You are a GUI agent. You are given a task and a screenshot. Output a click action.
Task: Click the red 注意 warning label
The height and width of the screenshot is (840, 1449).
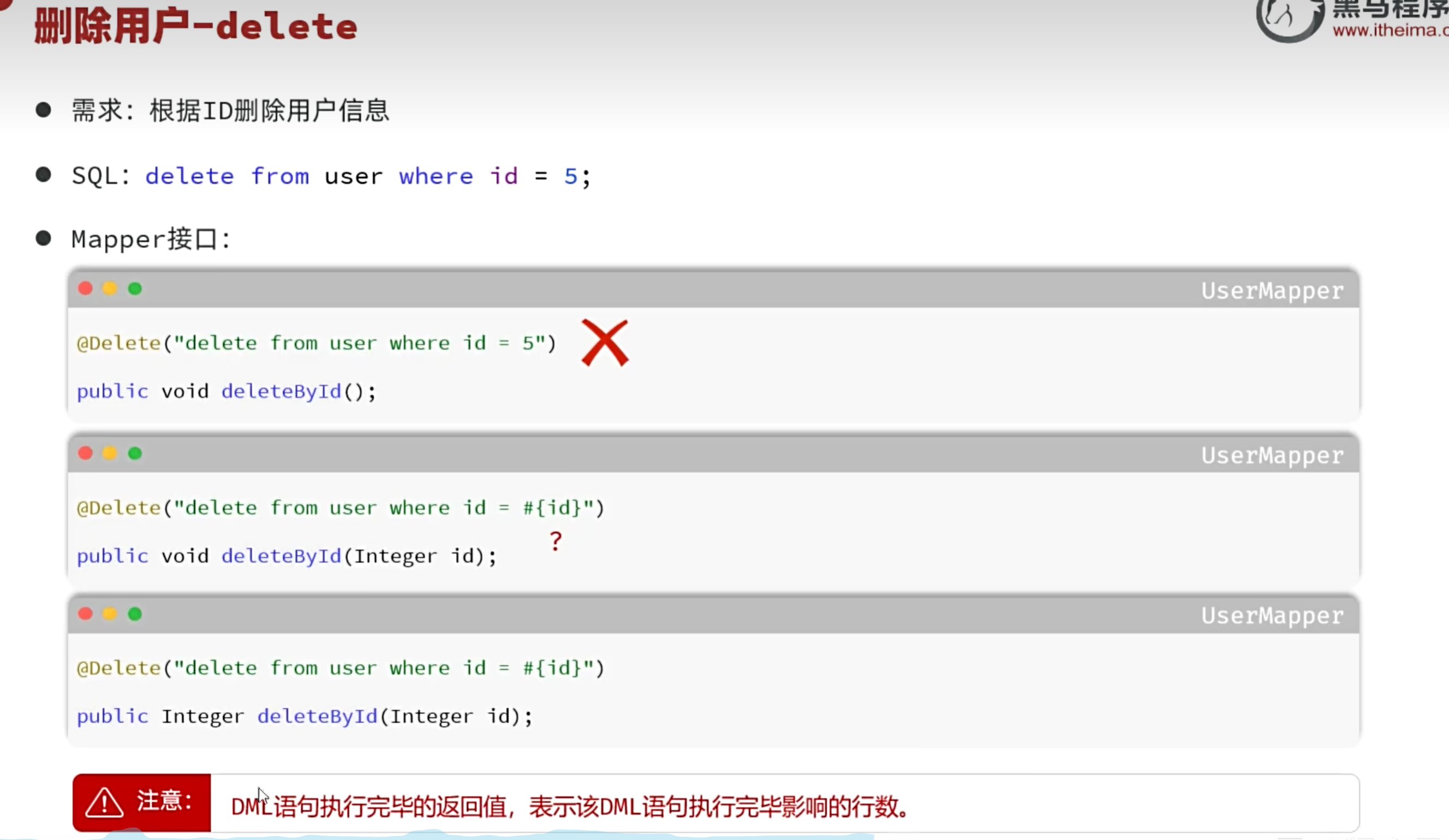[141, 803]
